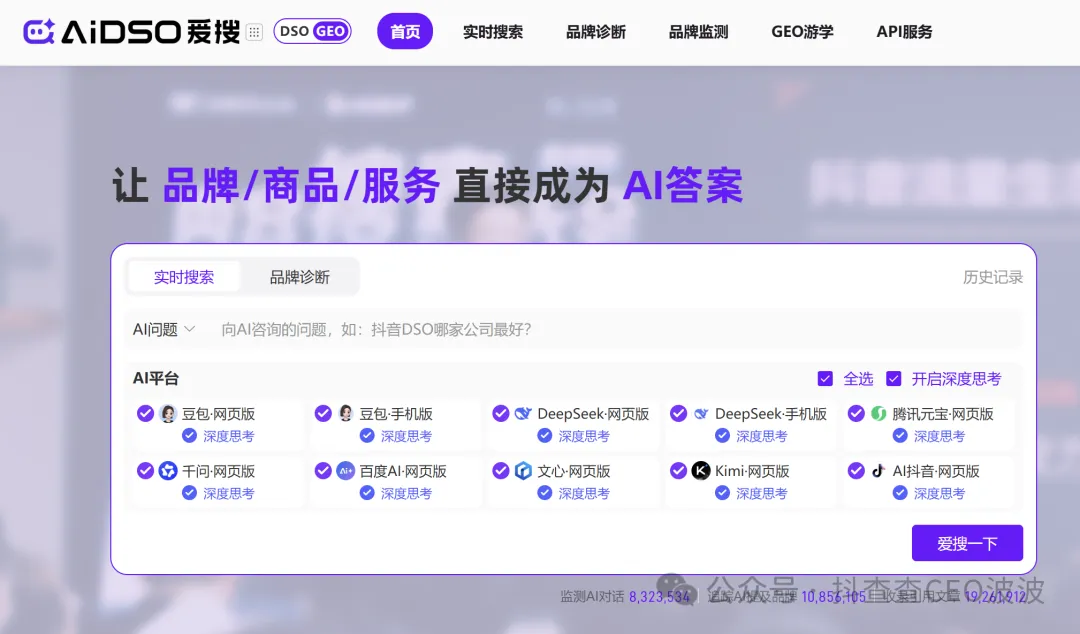Click the DSO GEO badge
The height and width of the screenshot is (634, 1080).
tap(312, 31)
